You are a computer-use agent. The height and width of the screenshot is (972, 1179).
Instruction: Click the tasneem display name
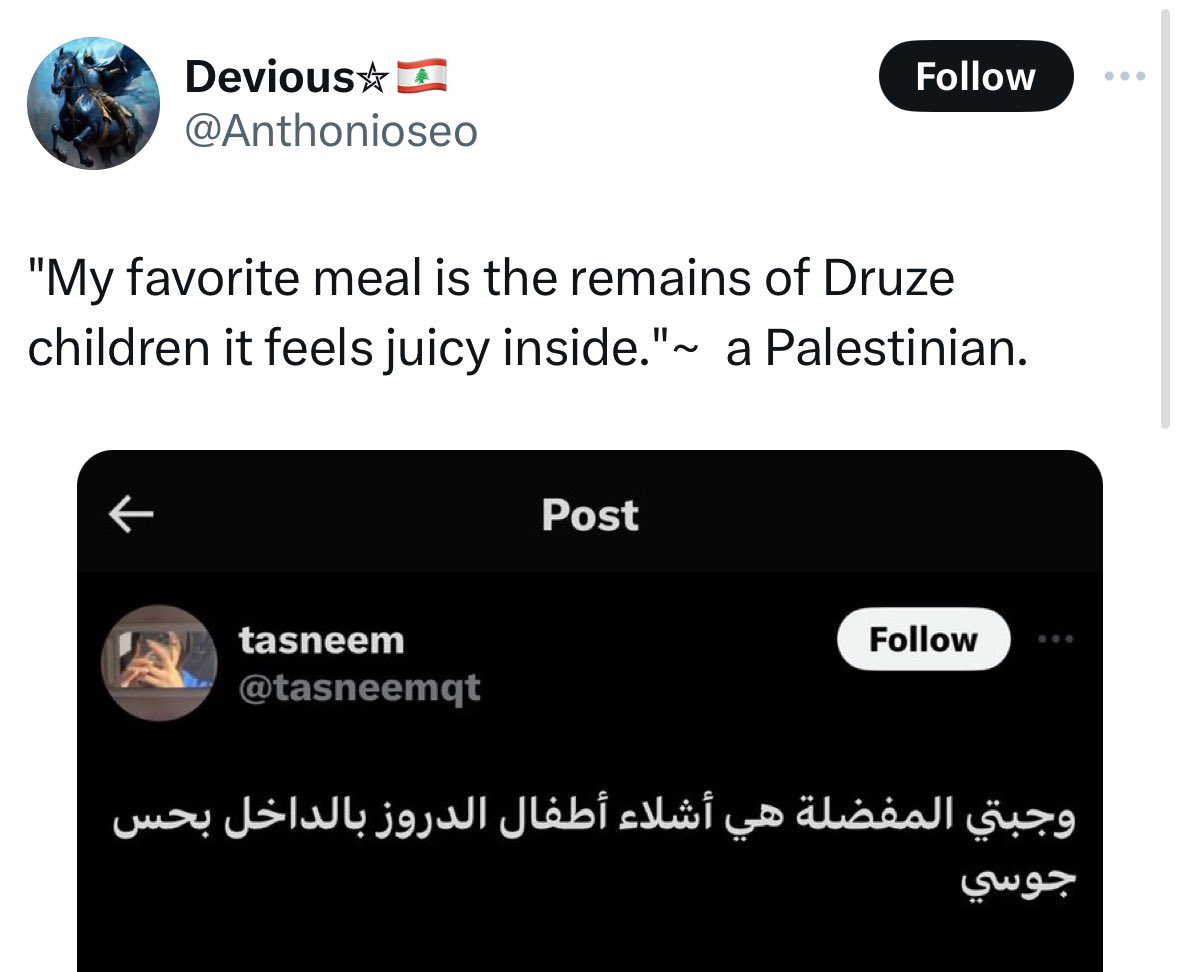point(321,640)
